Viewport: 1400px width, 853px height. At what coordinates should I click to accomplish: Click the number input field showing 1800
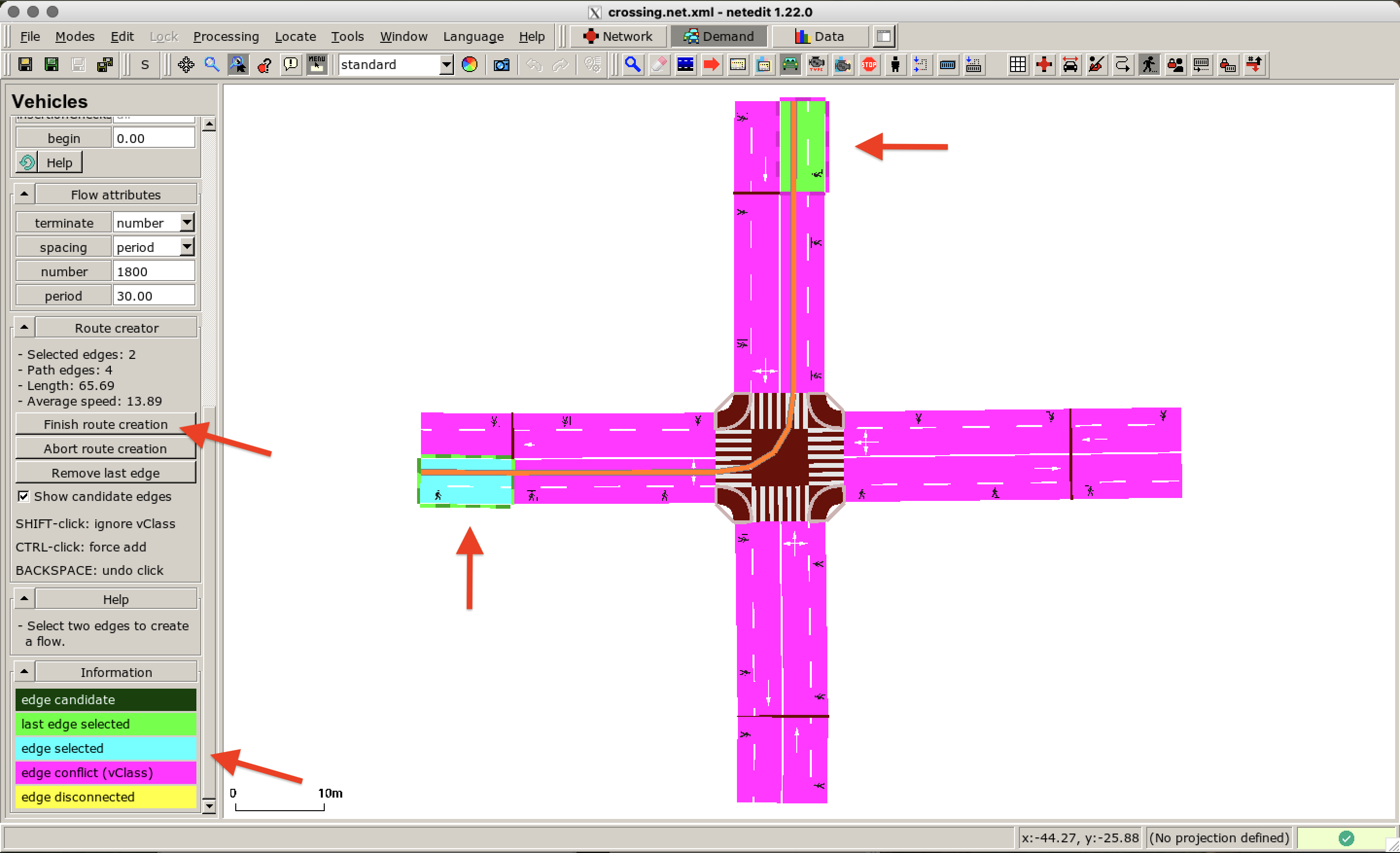click(x=154, y=271)
